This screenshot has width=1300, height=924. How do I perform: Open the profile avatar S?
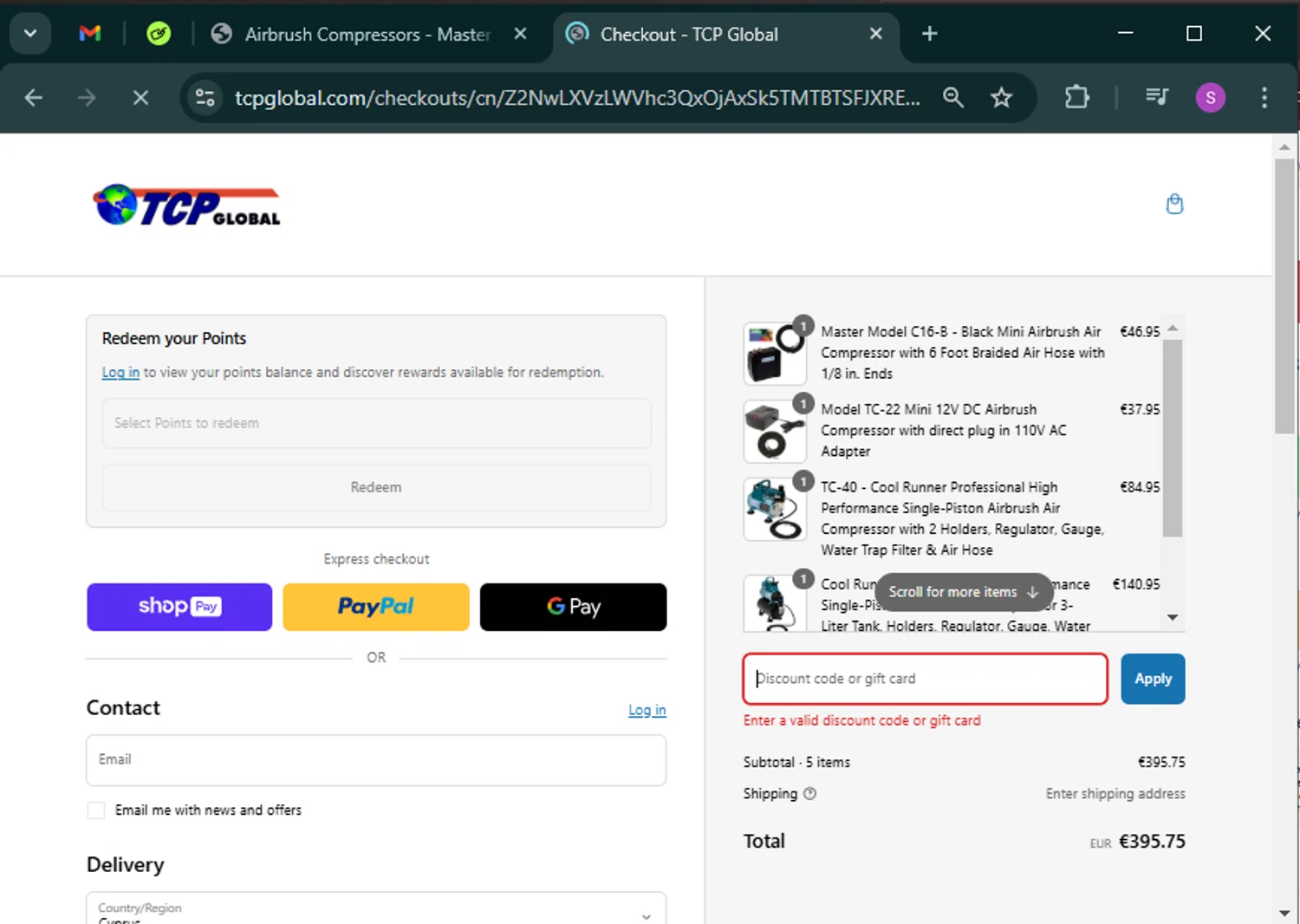(x=1211, y=97)
